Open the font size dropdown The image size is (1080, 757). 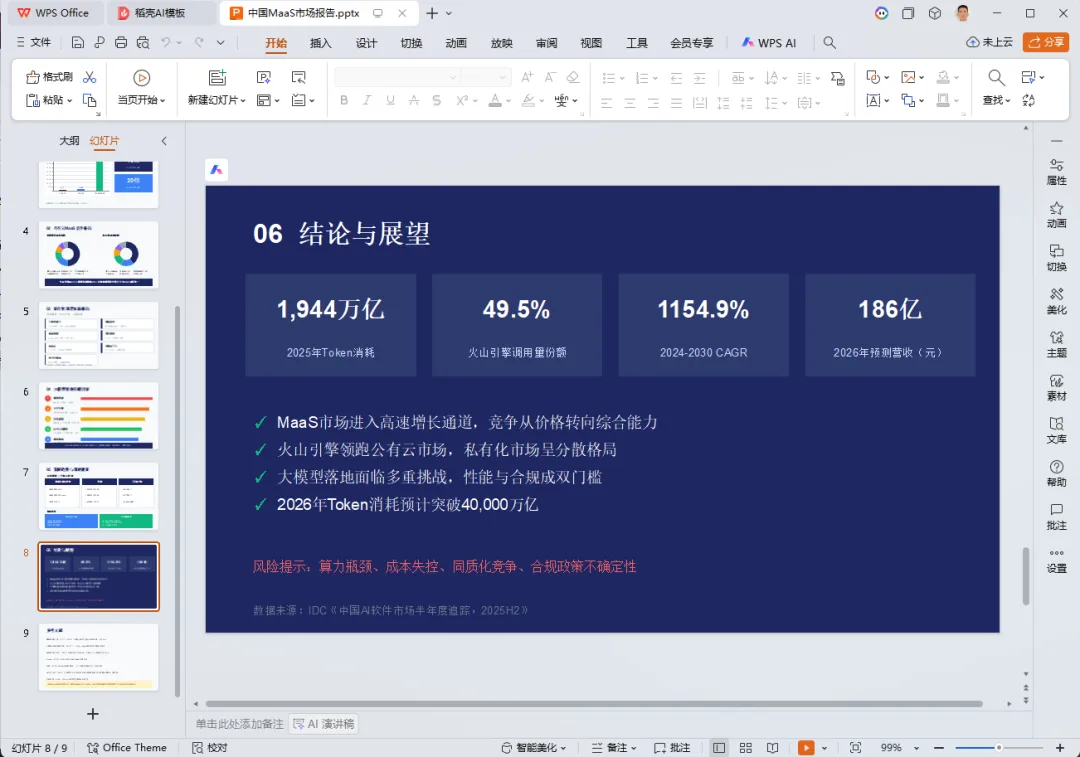coord(503,77)
